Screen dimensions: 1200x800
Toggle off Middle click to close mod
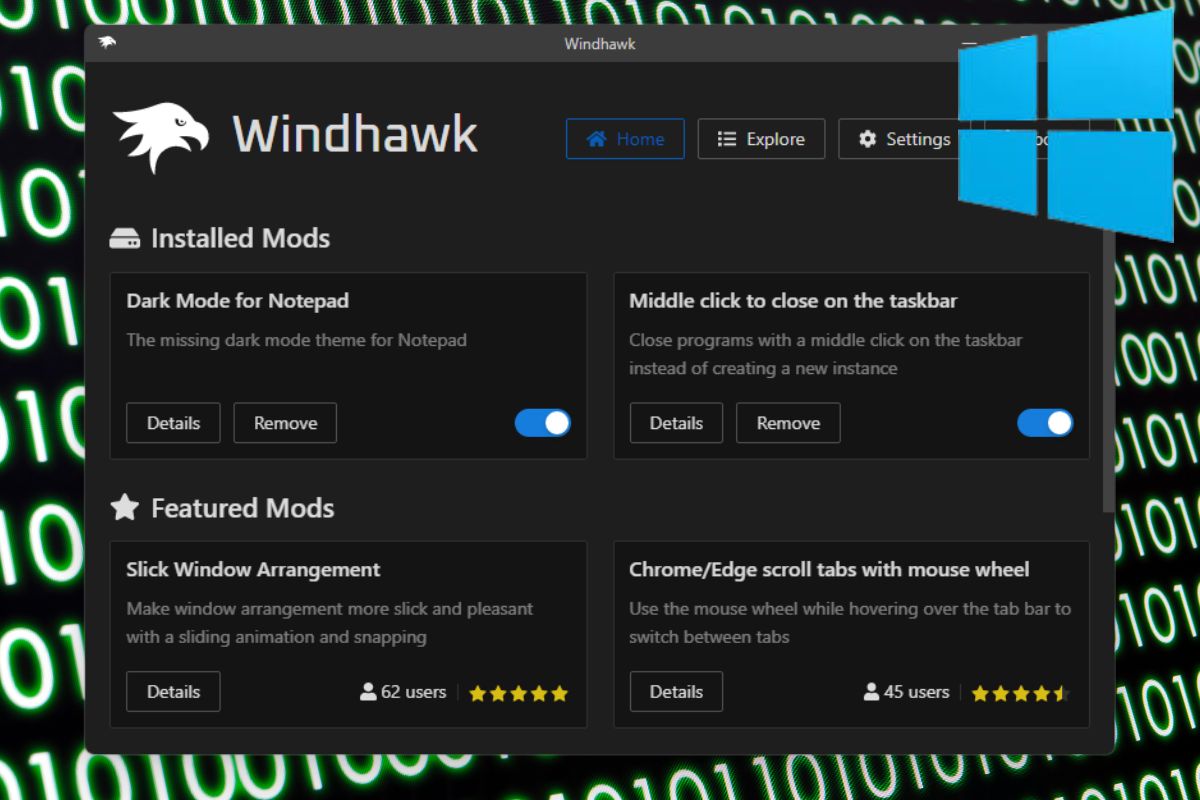click(1045, 423)
